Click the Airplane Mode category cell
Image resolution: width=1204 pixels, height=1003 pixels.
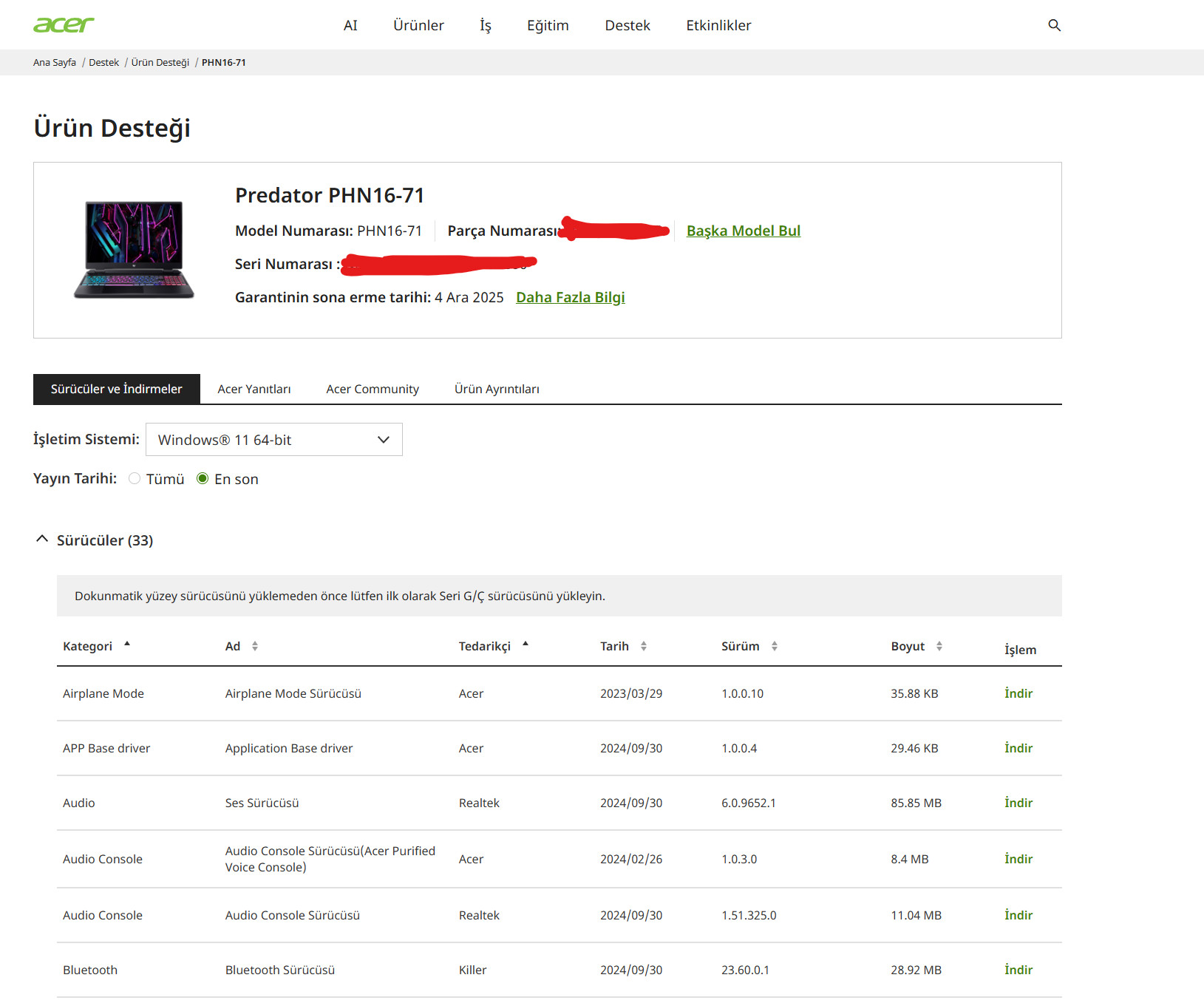(x=103, y=693)
